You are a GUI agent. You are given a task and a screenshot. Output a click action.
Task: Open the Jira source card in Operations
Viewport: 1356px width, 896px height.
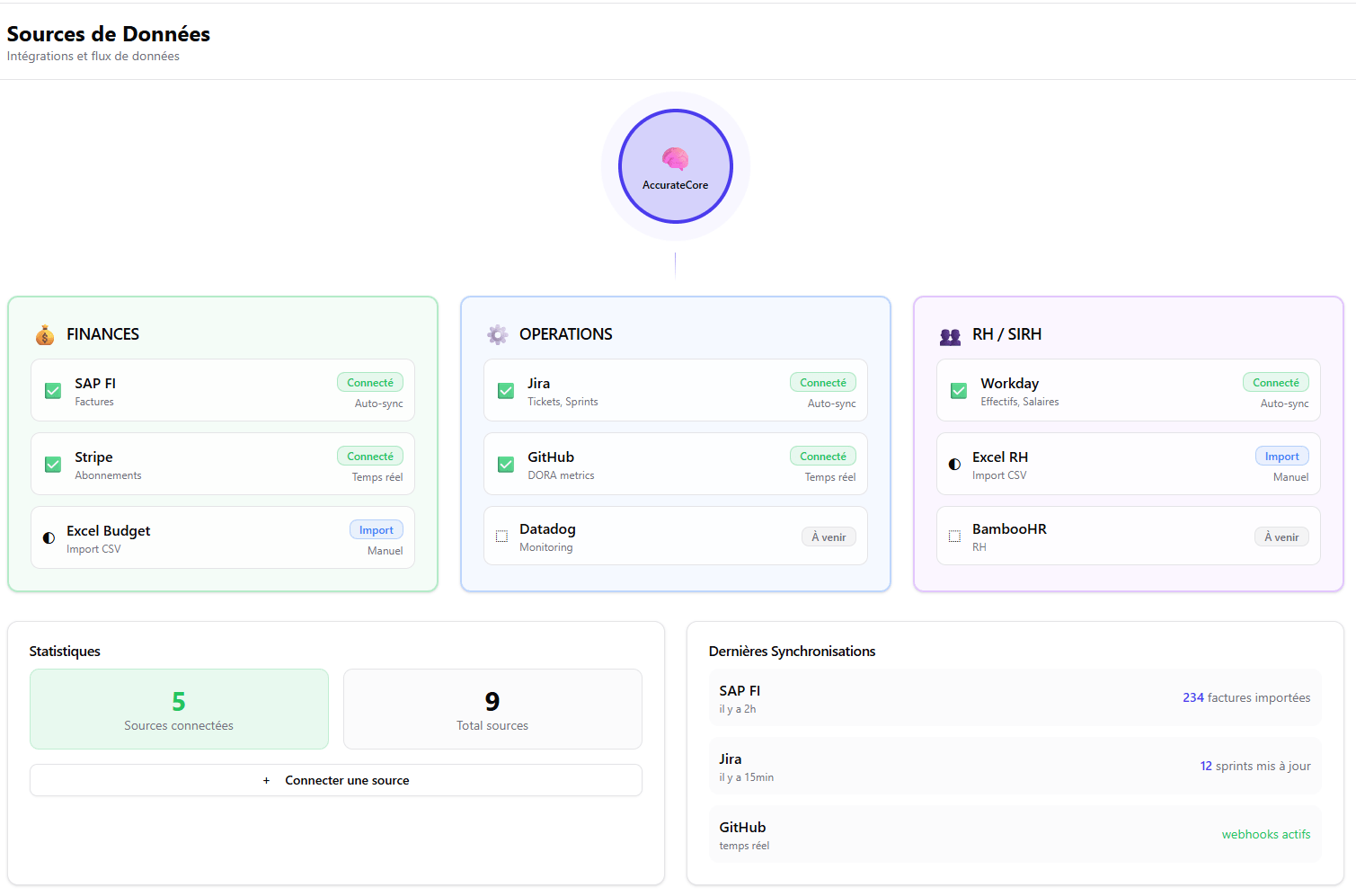675,391
